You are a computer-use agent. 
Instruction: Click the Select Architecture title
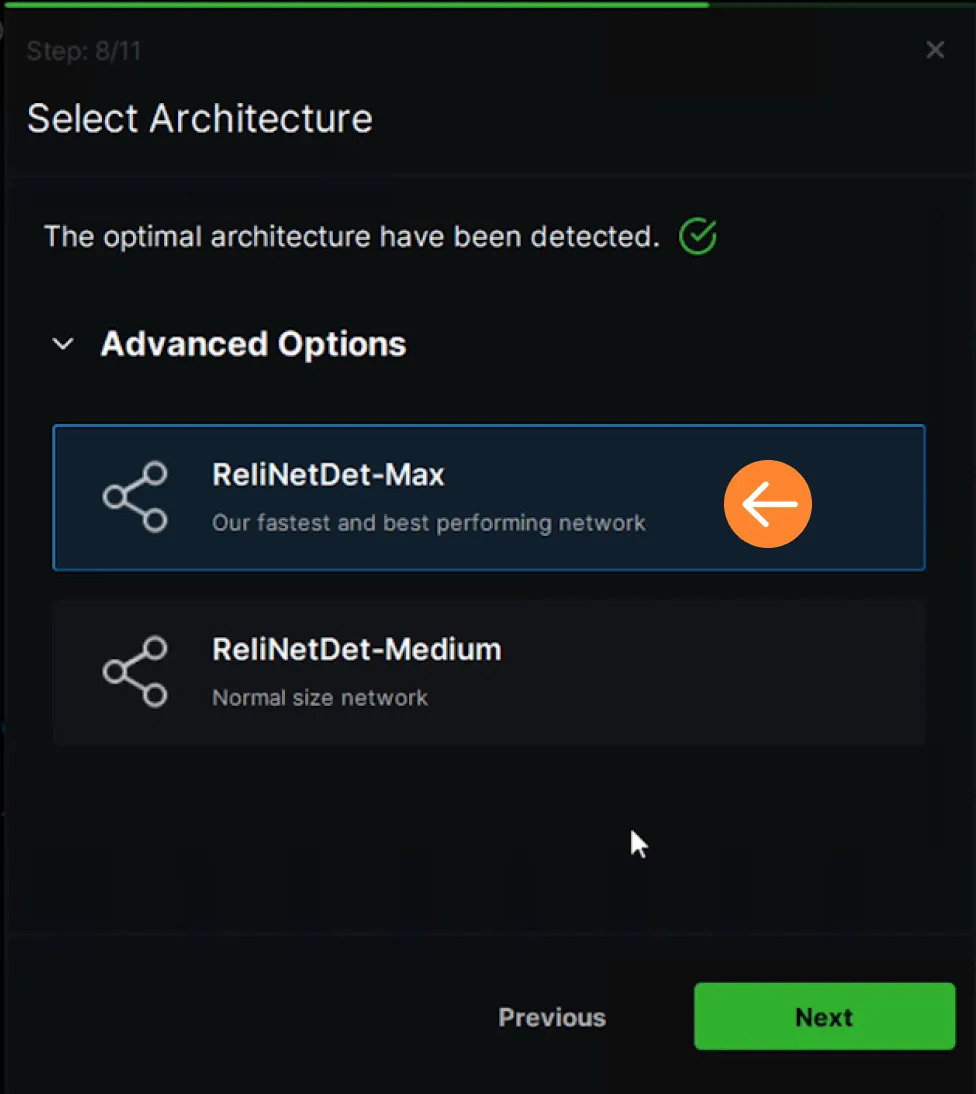tap(200, 119)
